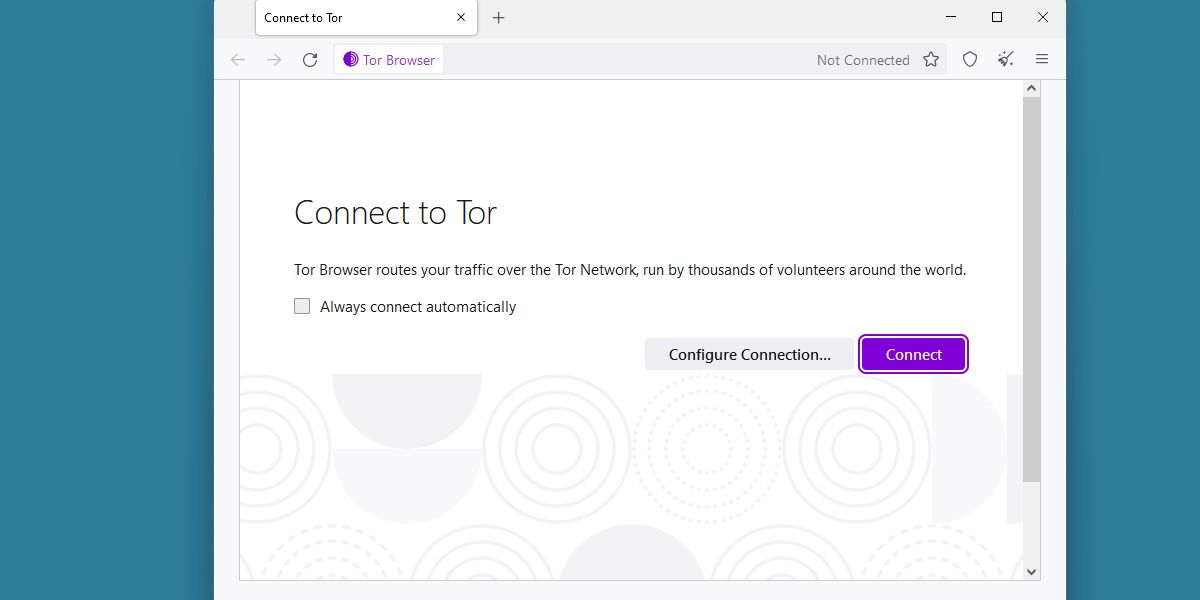
Task: Minimize the browser window
Action: point(951,17)
